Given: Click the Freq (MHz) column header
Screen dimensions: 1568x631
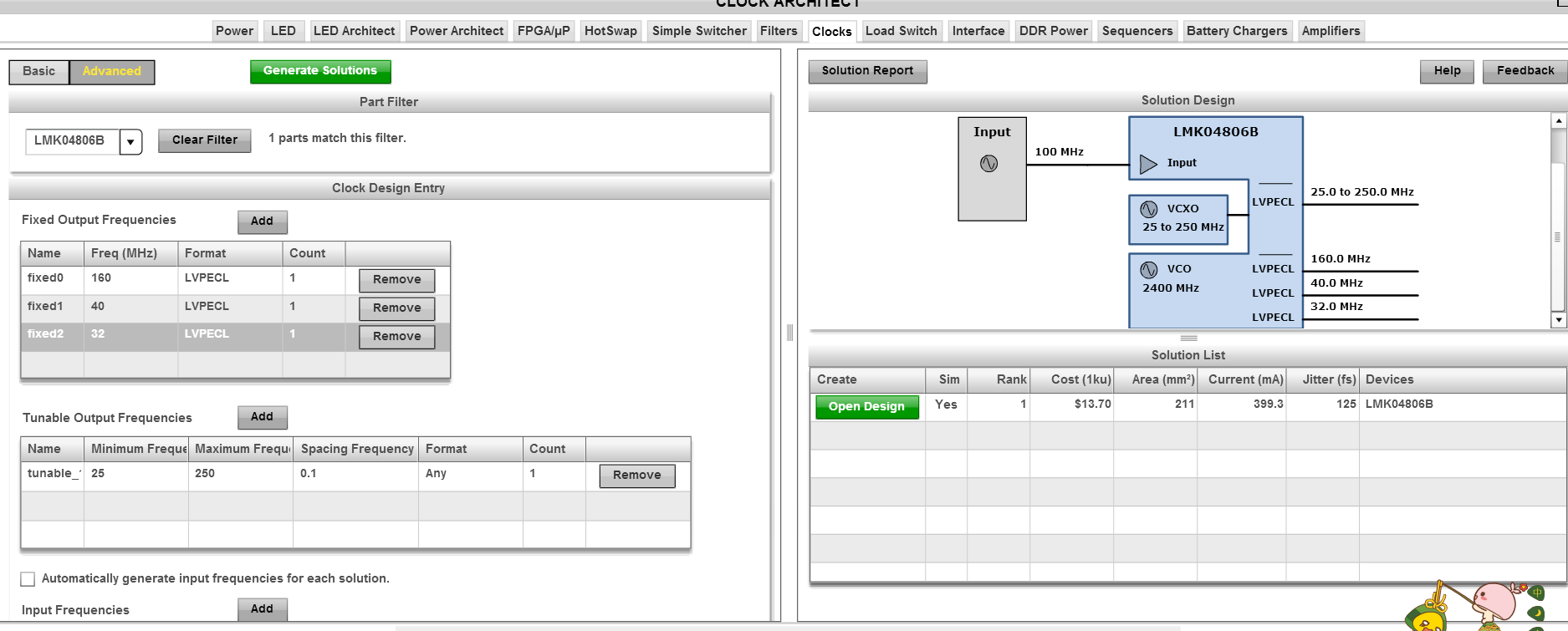Looking at the screenshot, I should [x=130, y=253].
